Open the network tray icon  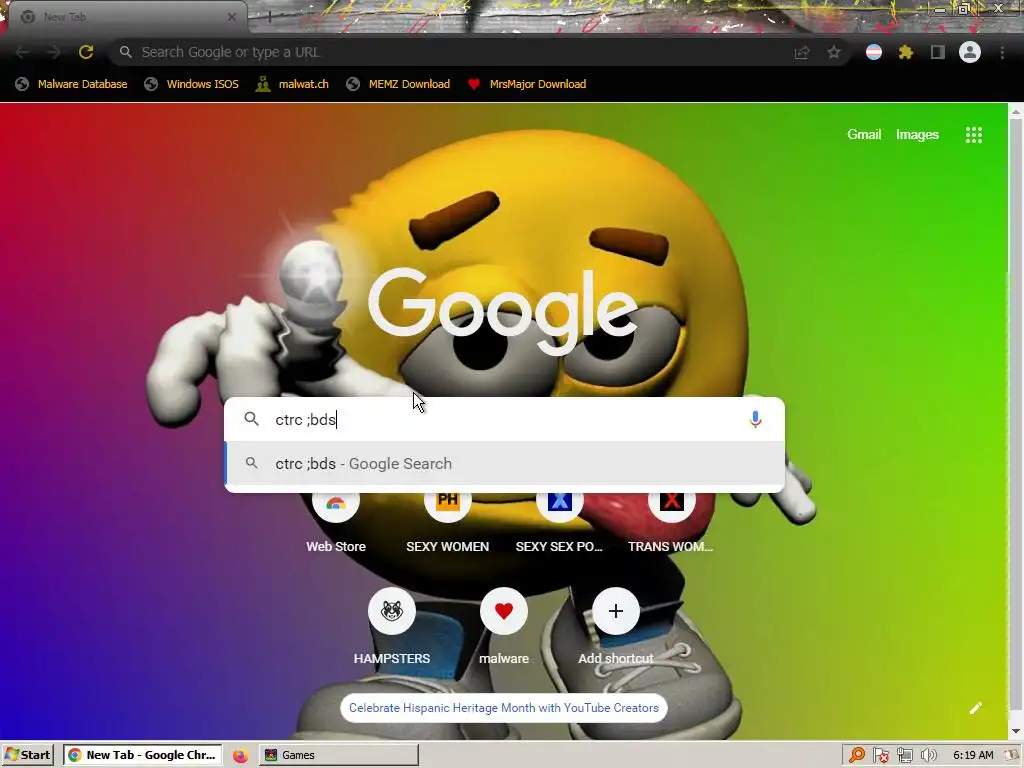904,755
